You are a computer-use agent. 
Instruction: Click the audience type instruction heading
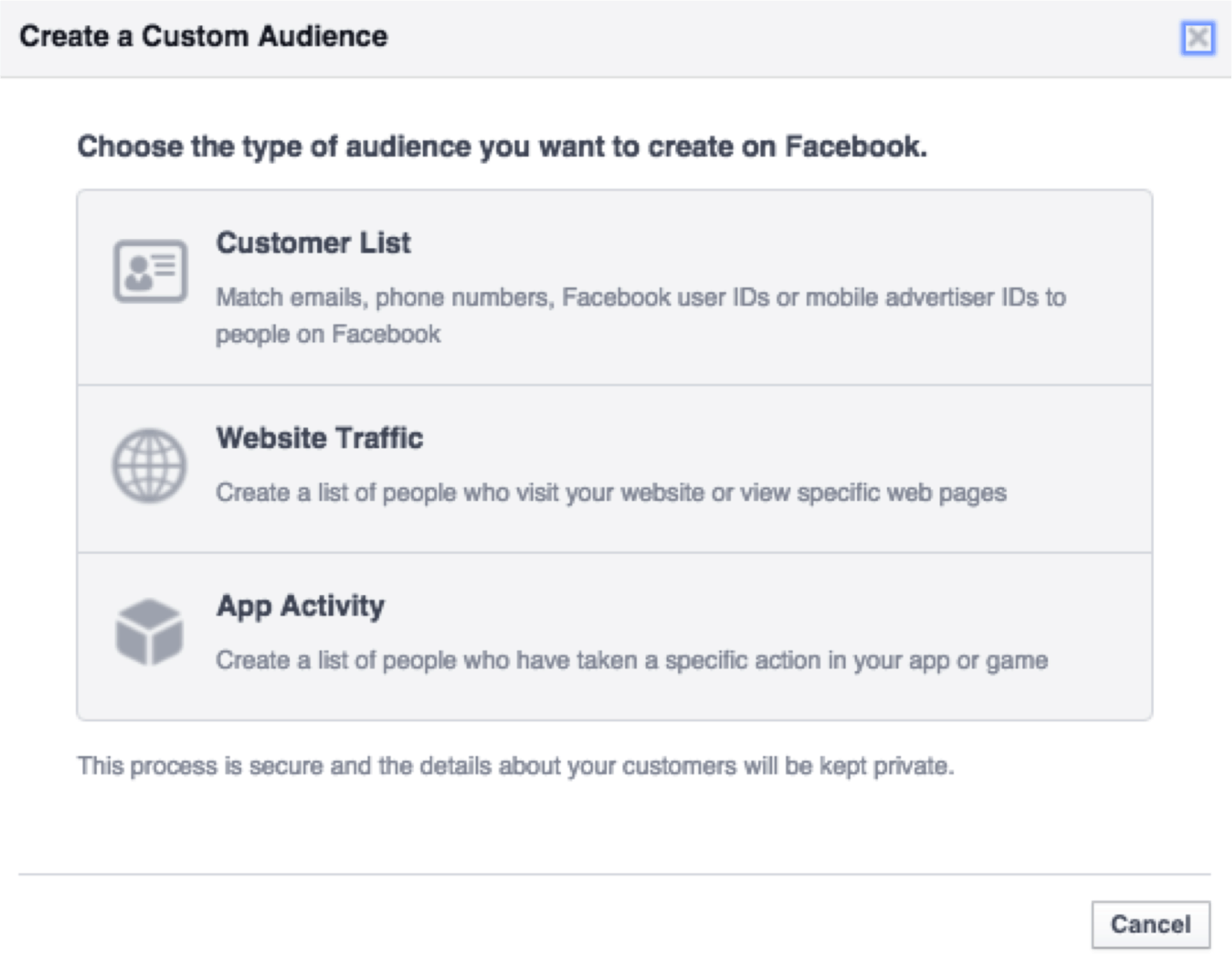pyautogui.click(x=503, y=146)
